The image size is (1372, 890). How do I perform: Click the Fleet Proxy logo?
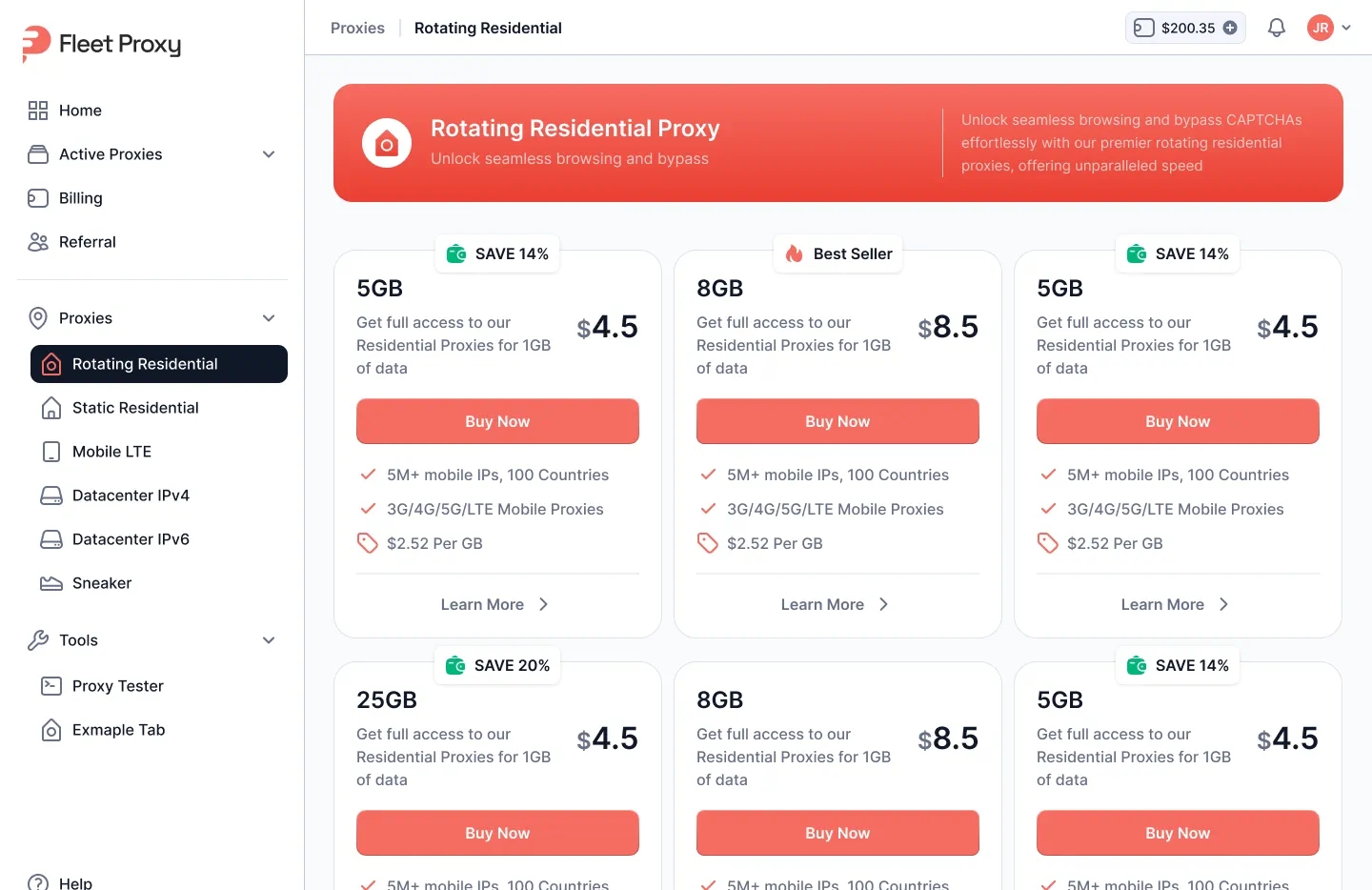coord(101,44)
